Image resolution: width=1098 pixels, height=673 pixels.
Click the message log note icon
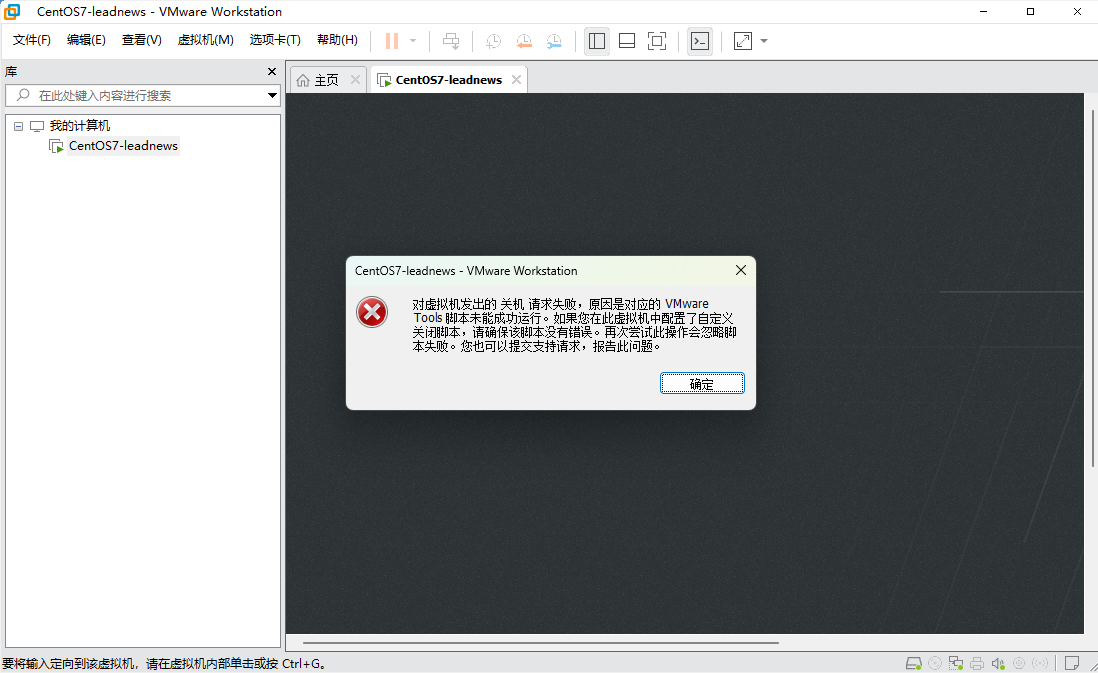tap(1071, 662)
